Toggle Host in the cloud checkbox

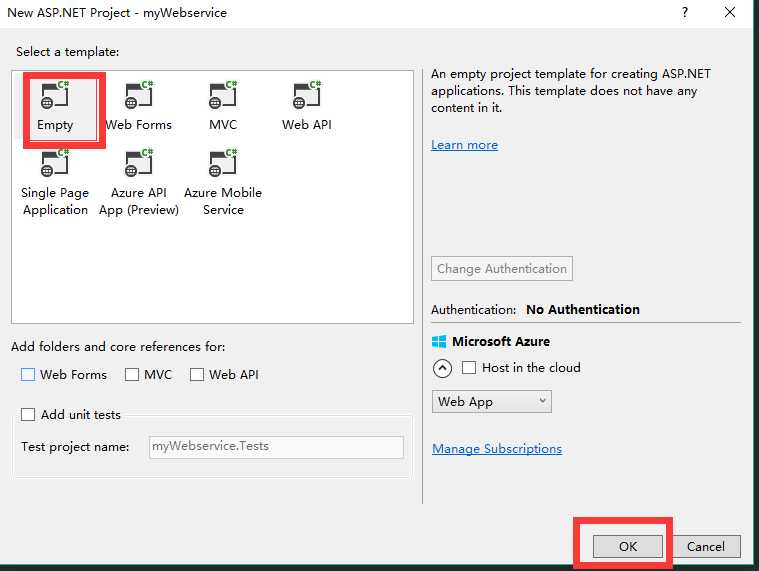[469, 368]
